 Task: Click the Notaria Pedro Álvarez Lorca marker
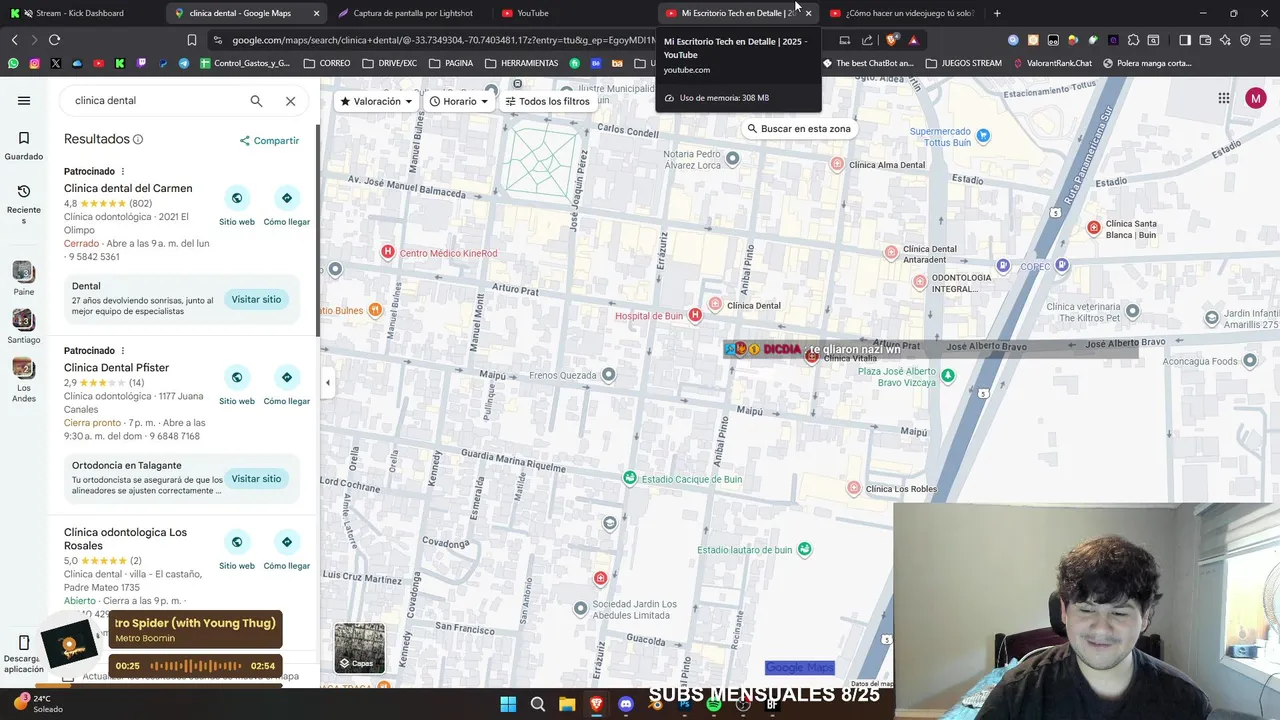point(732,158)
